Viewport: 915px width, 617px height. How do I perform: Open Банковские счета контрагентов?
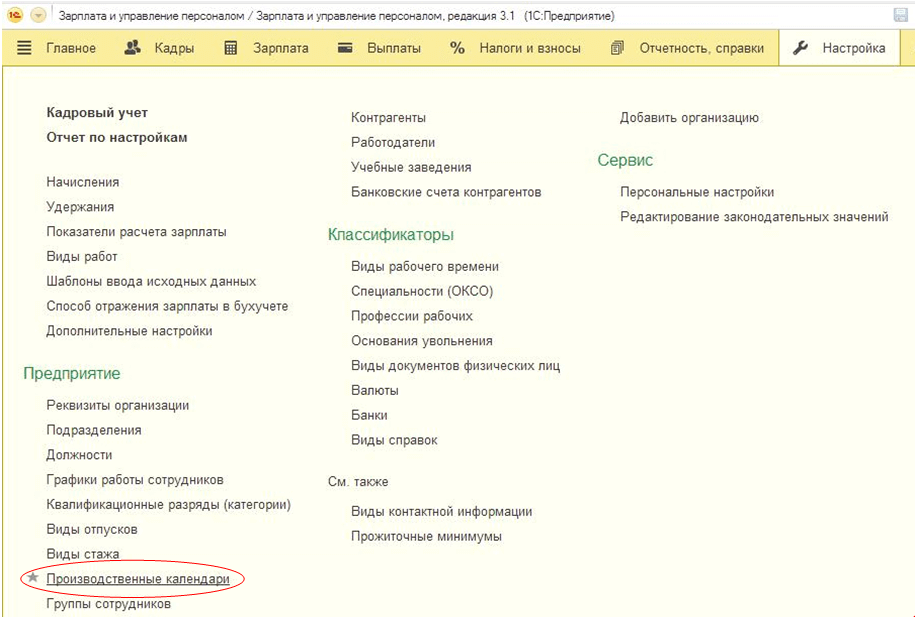pyautogui.click(x=446, y=192)
